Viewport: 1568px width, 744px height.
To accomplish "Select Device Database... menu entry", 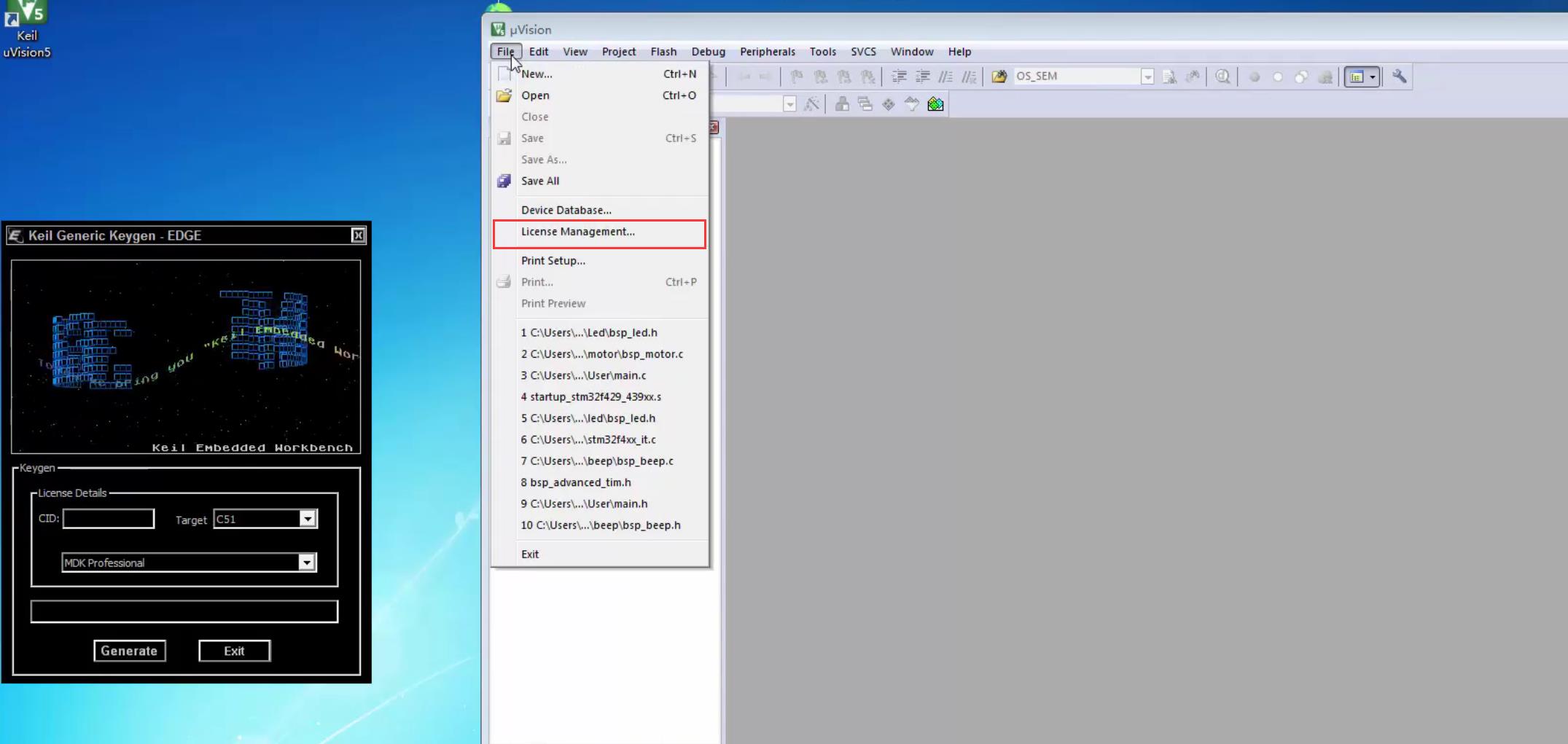I will click(x=599, y=210).
